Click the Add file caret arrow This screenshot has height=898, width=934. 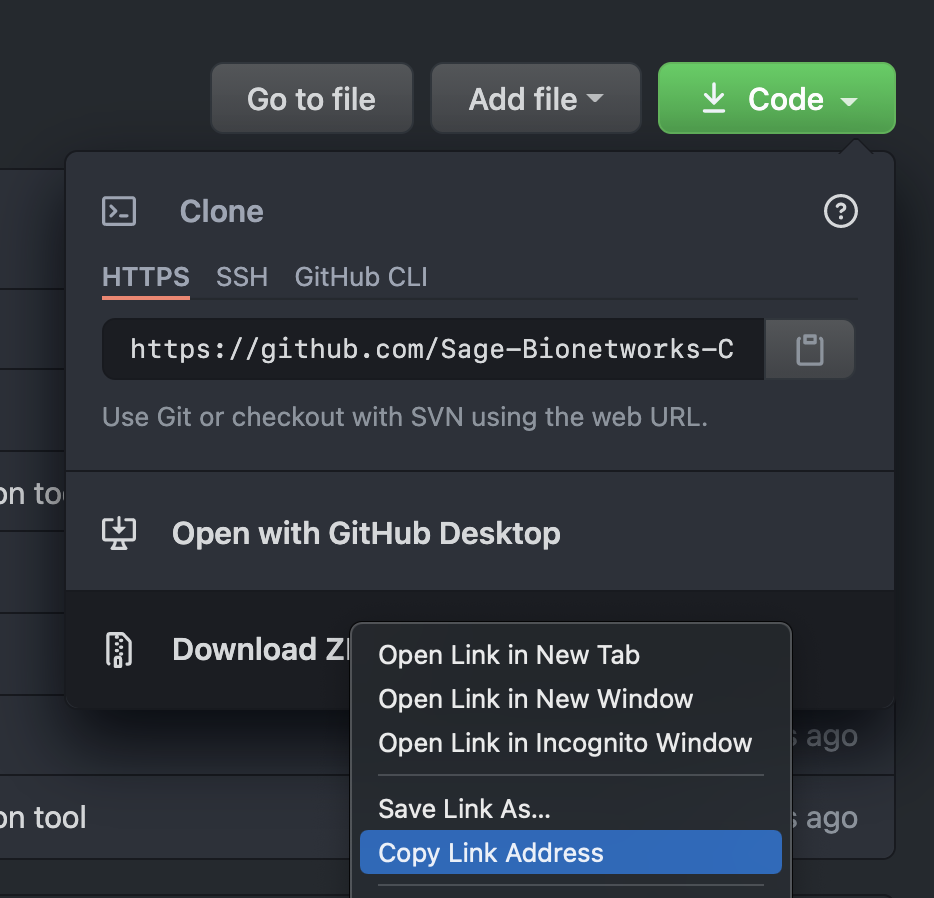pyautogui.click(x=595, y=98)
